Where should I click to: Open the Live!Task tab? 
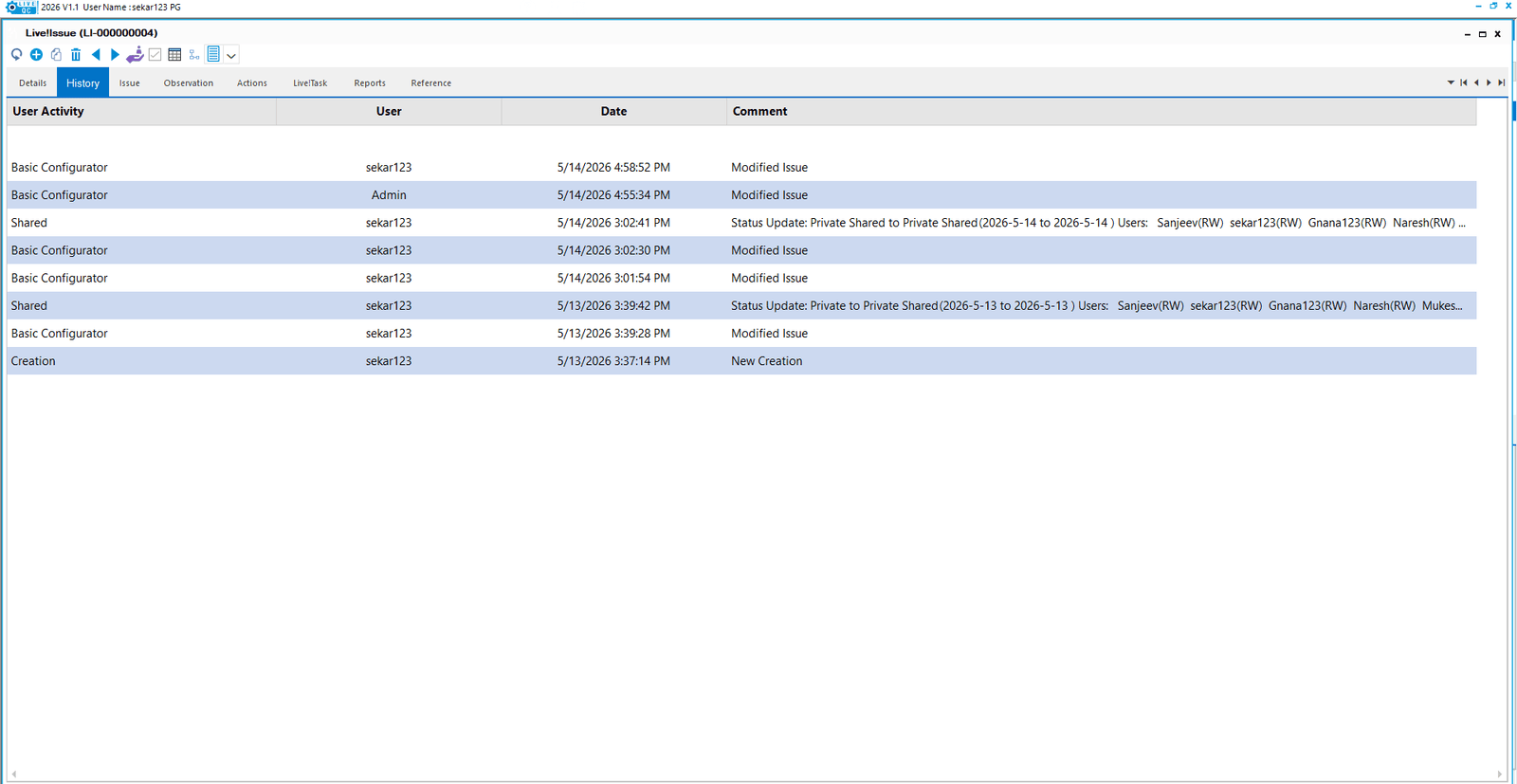pos(310,82)
